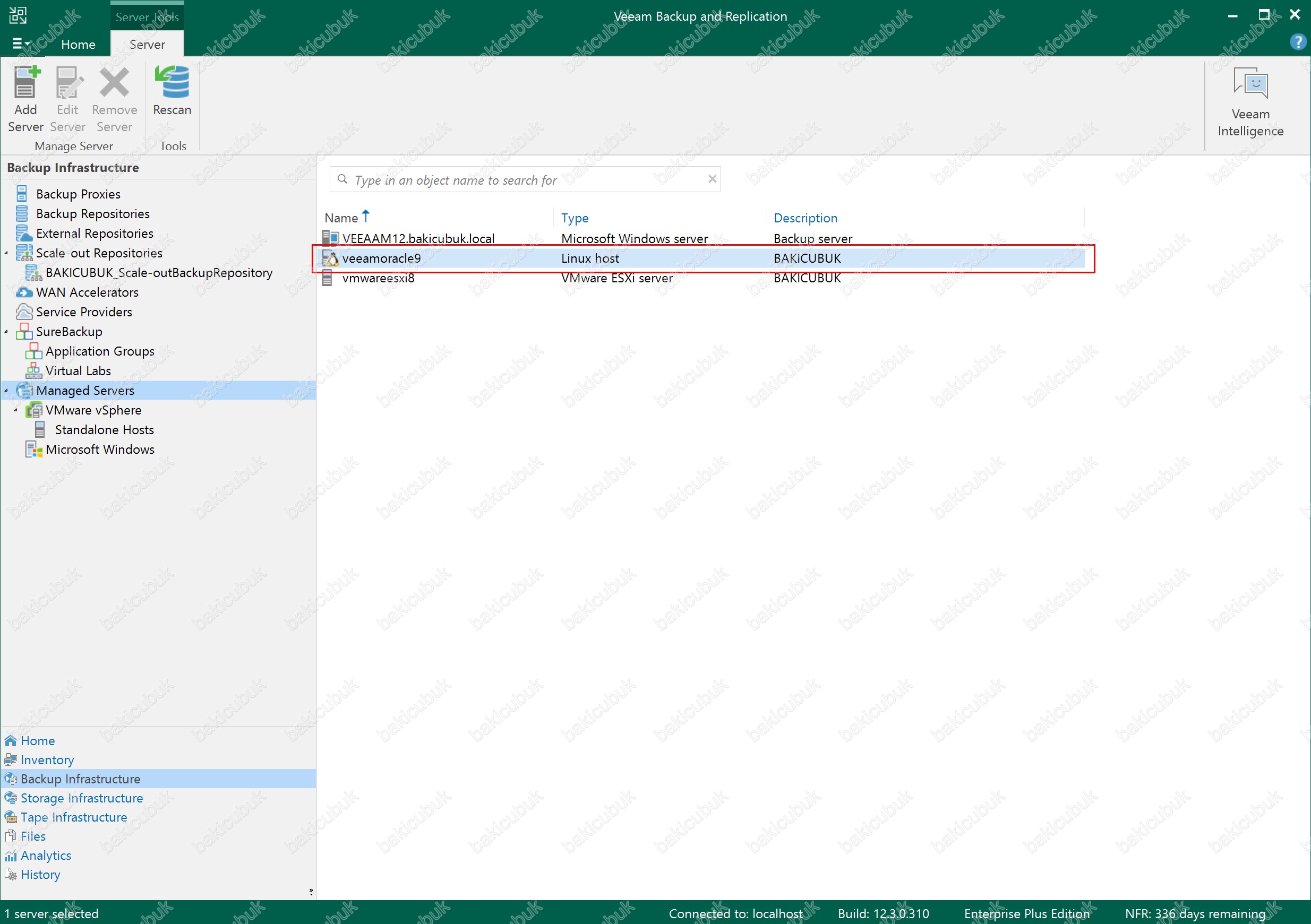Click the Remove Server icon
1311x924 pixels.
coord(114,83)
